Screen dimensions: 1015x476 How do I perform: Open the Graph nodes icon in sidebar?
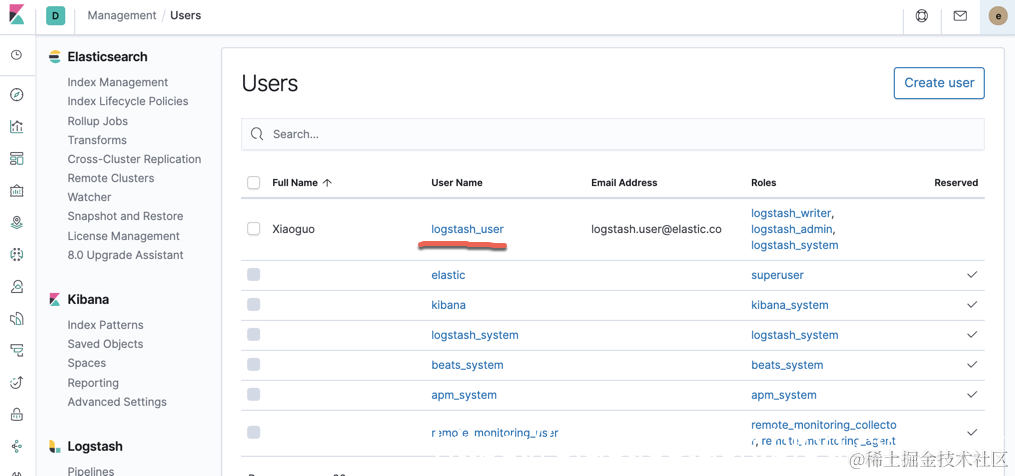(17, 446)
